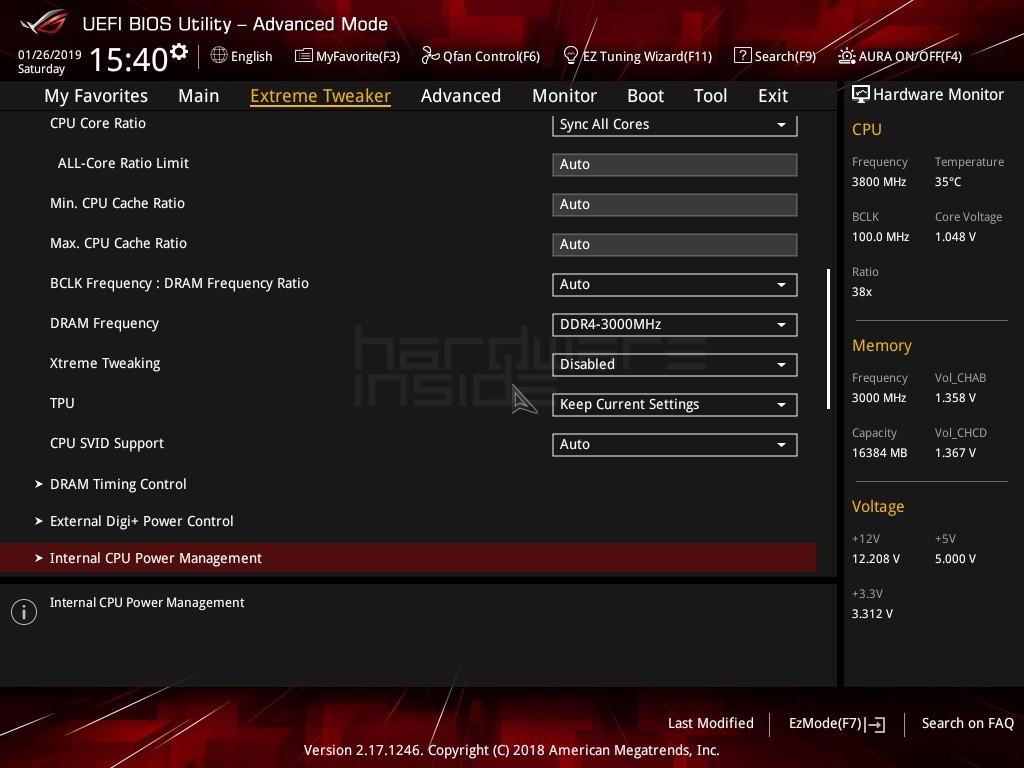This screenshot has width=1024, height=768.
Task: Go to the Boot tab
Action: pyautogui.click(x=645, y=96)
